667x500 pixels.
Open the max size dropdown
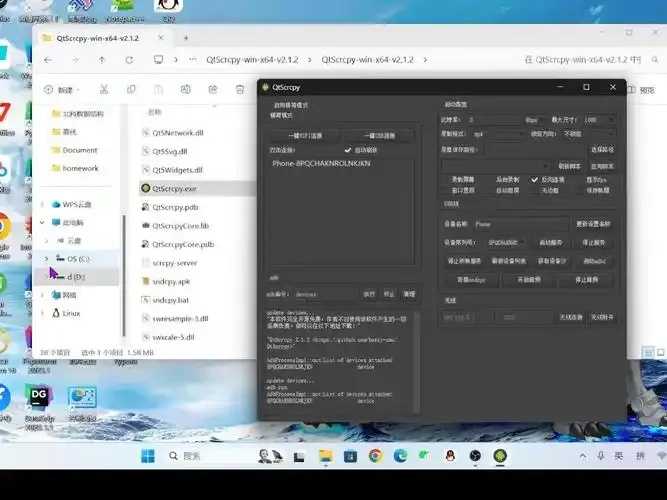599,120
